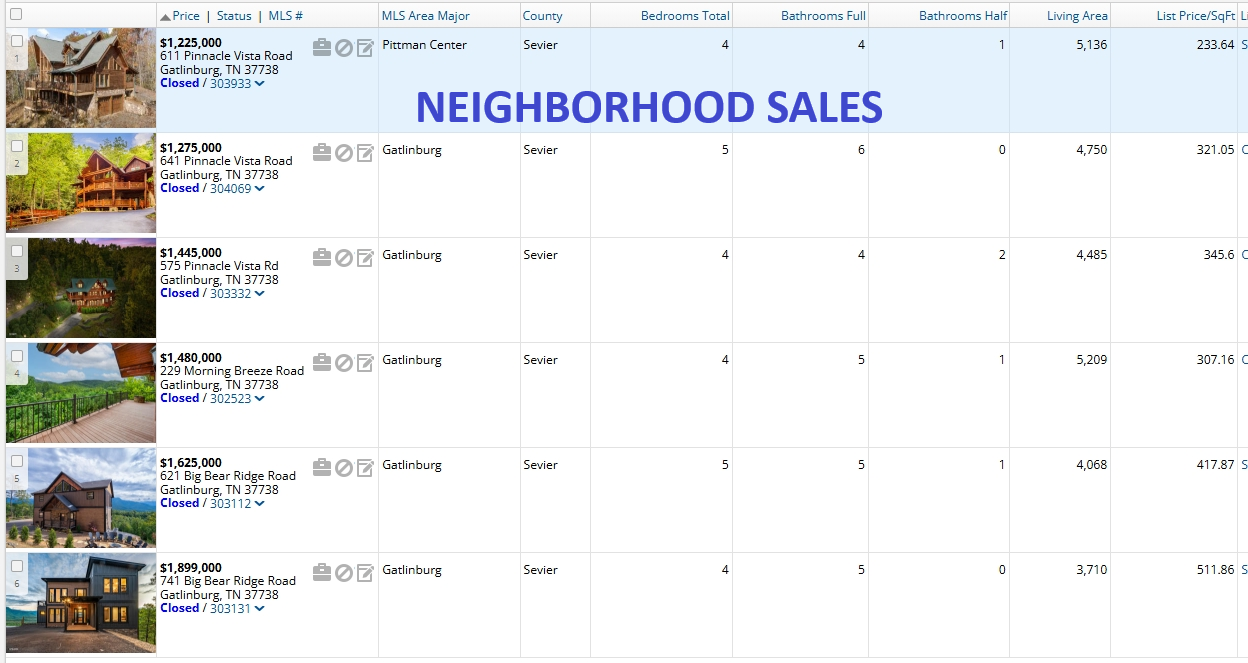1248x663 pixels.
Task: Tick the checkbox for 229 Morning Breeze Road
Action: point(17,356)
